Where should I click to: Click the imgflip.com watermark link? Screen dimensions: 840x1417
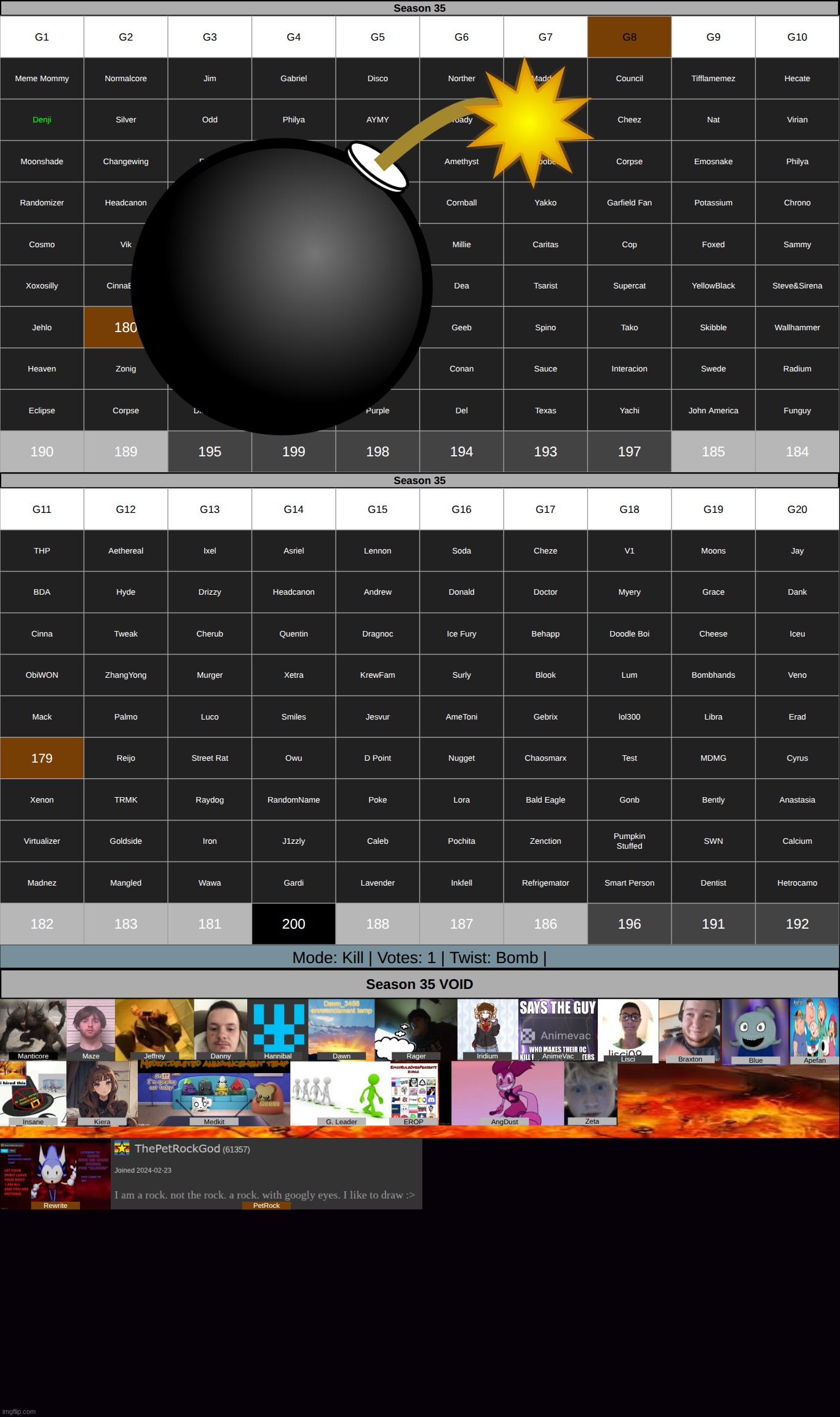tap(19, 1411)
